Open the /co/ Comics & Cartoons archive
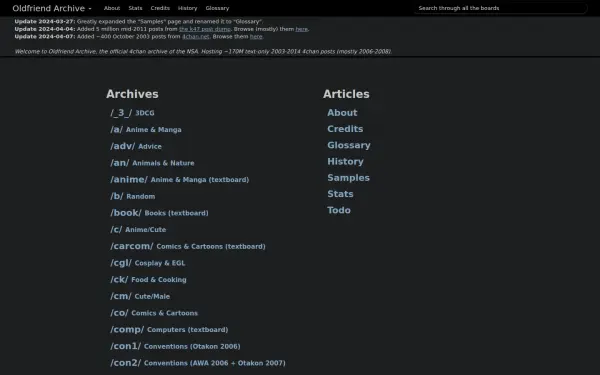The width and height of the screenshot is (600, 375). 154,313
